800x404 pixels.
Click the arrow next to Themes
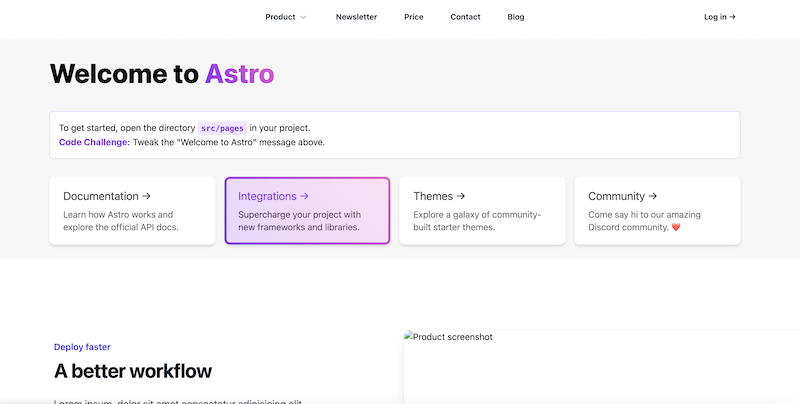coord(461,196)
